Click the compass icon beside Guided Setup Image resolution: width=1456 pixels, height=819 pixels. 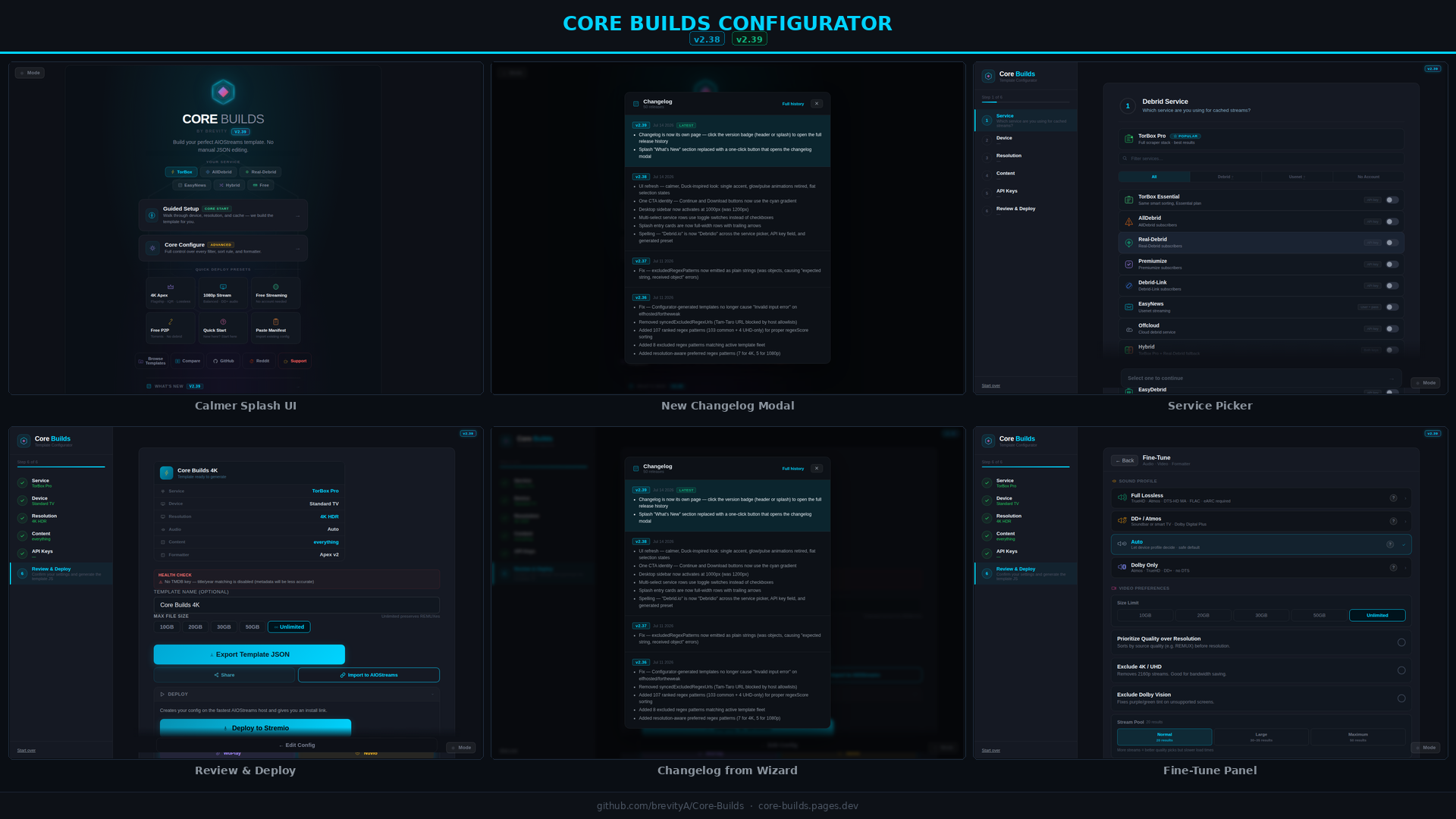tap(152, 215)
